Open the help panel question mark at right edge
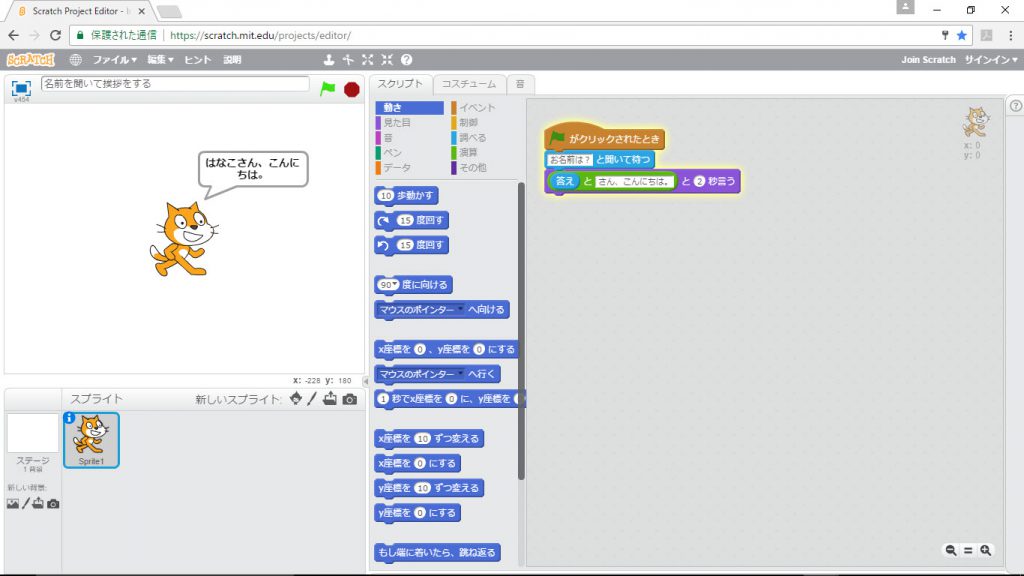1024x576 pixels. [x=1016, y=106]
